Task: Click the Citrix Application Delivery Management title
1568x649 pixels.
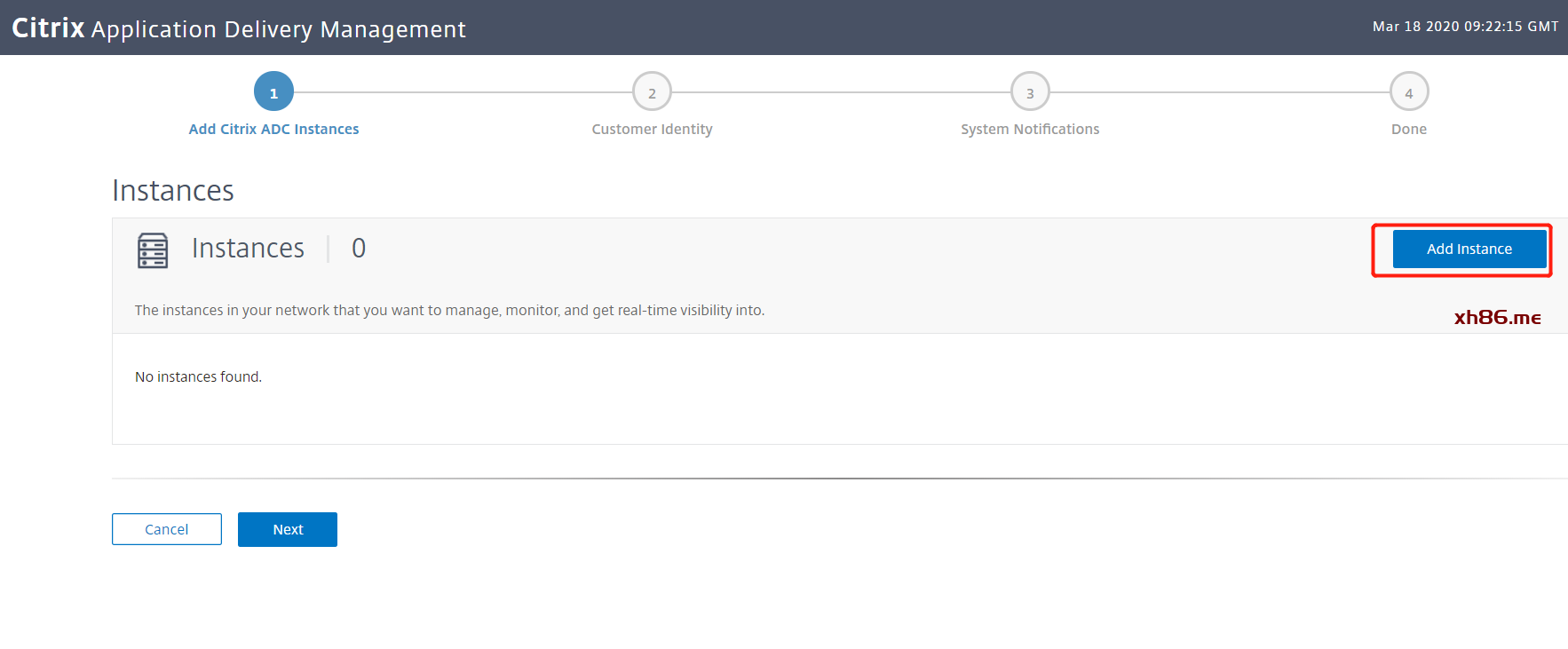Action: pos(239,28)
